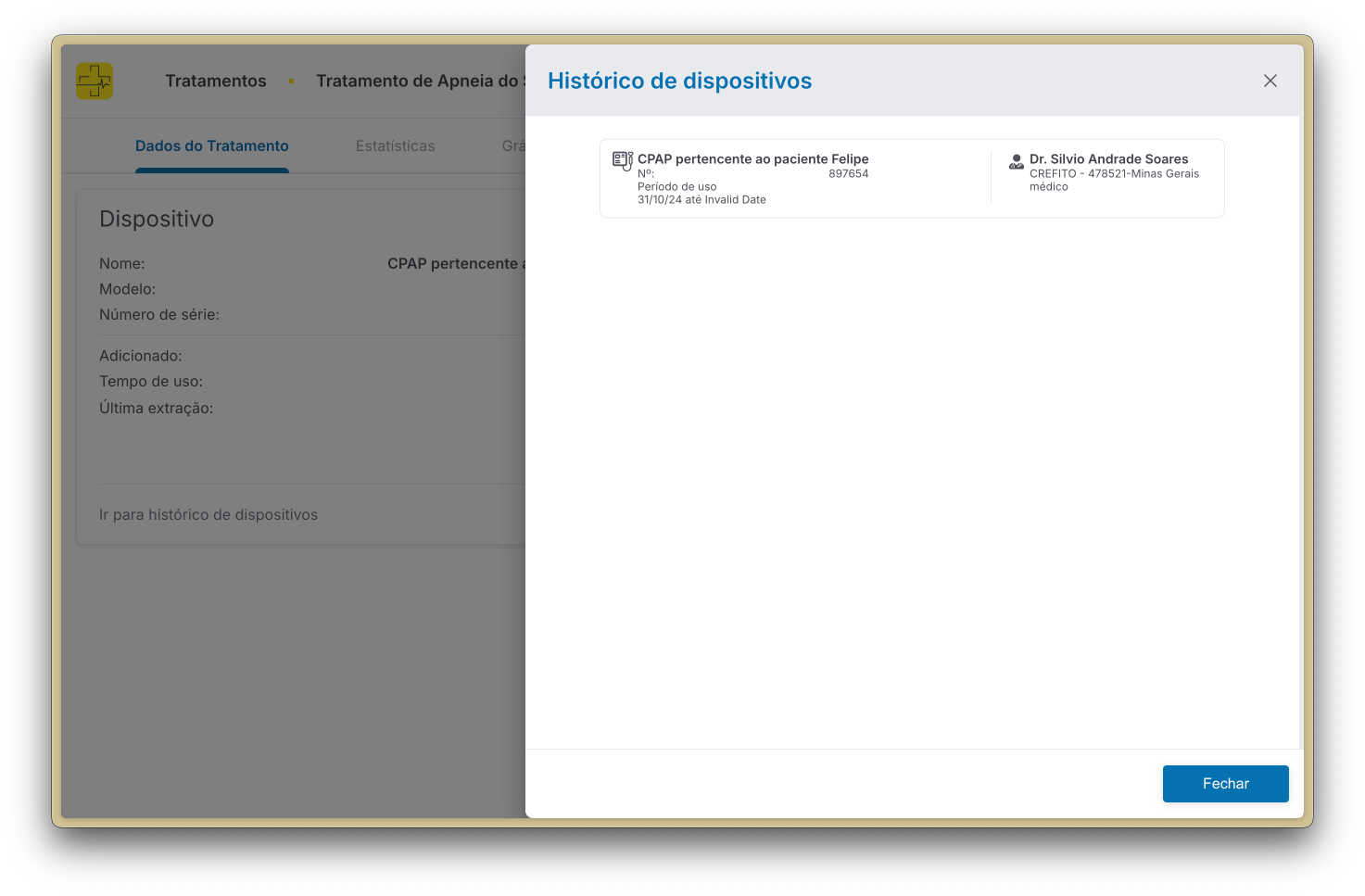
Task: Click the yellow dot in the breadcrumb
Action: coord(291,82)
